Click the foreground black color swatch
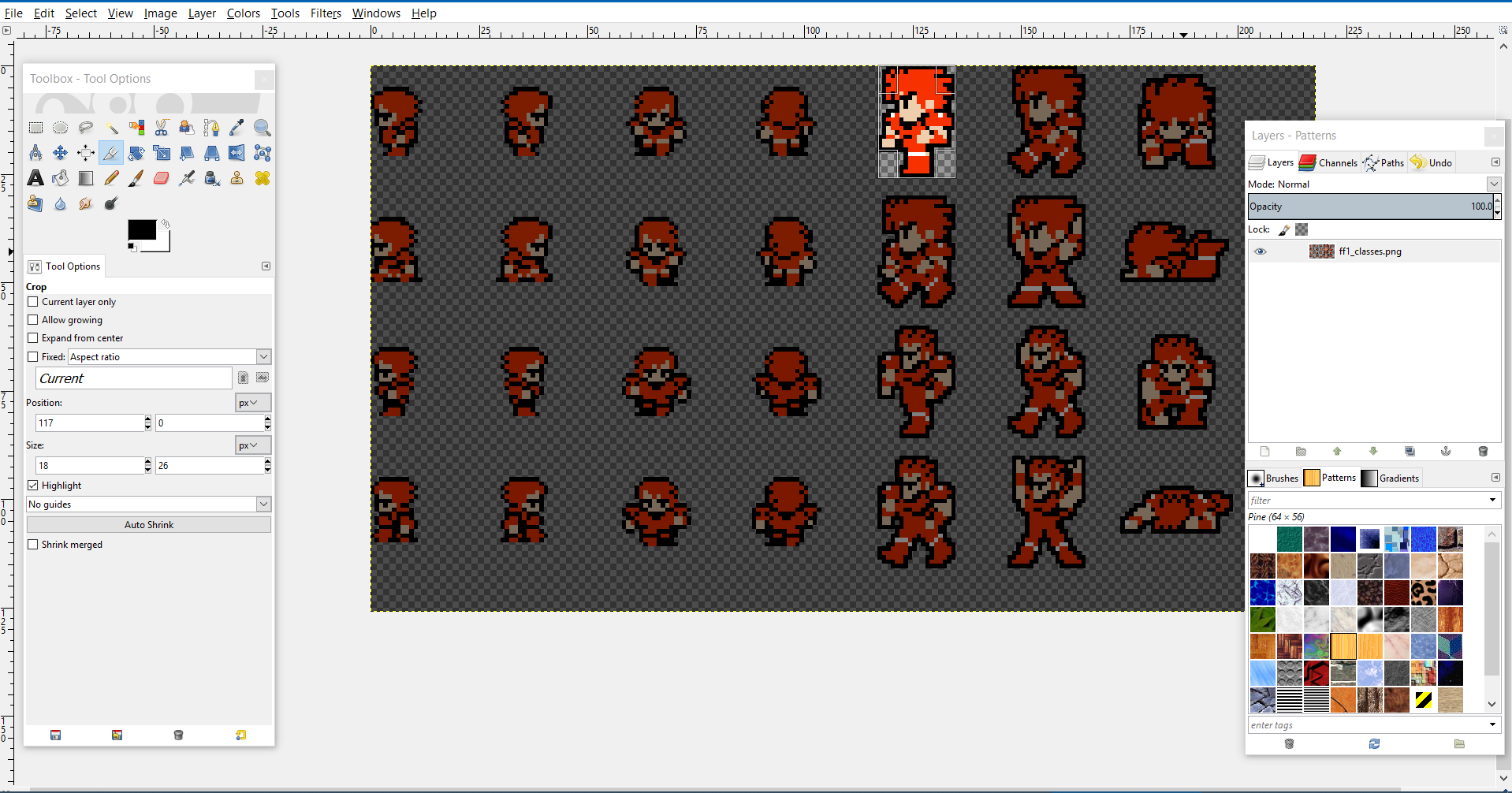This screenshot has width=1512, height=793. tap(142, 229)
